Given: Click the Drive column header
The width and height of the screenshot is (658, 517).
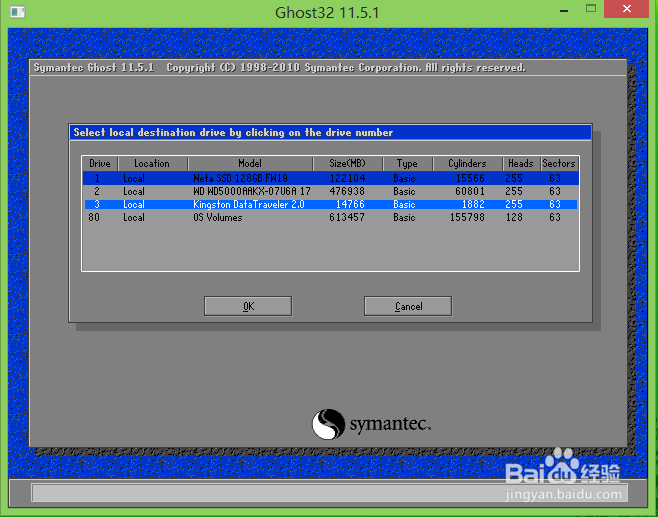Looking at the screenshot, I should pyautogui.click(x=100, y=164).
